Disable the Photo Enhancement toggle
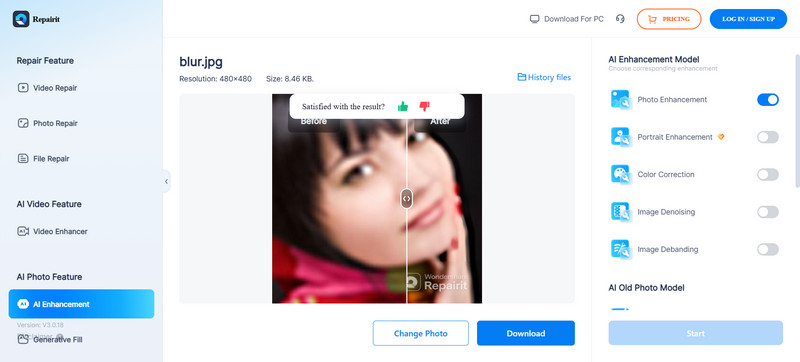This screenshot has height=362, width=800. [x=767, y=99]
